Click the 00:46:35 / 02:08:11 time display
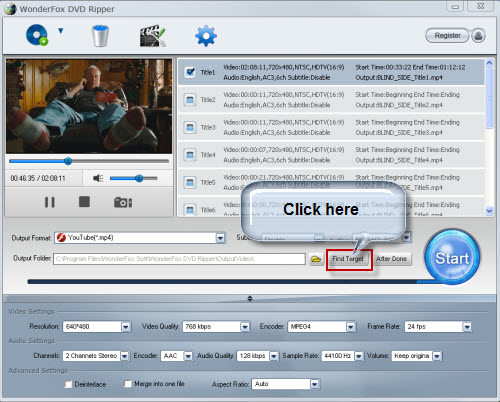 (38, 178)
